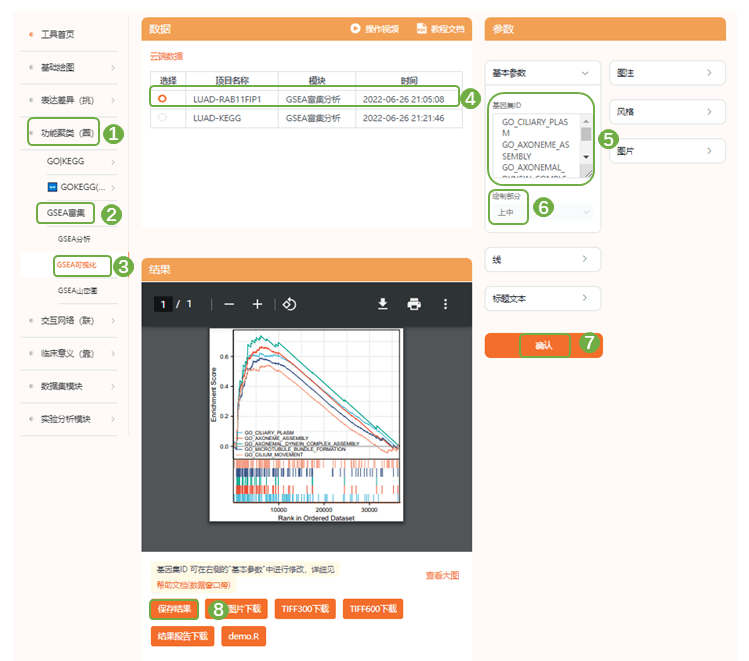Expand the 风格 style settings panel
The width and height of the screenshot is (749, 661).
(x=667, y=112)
